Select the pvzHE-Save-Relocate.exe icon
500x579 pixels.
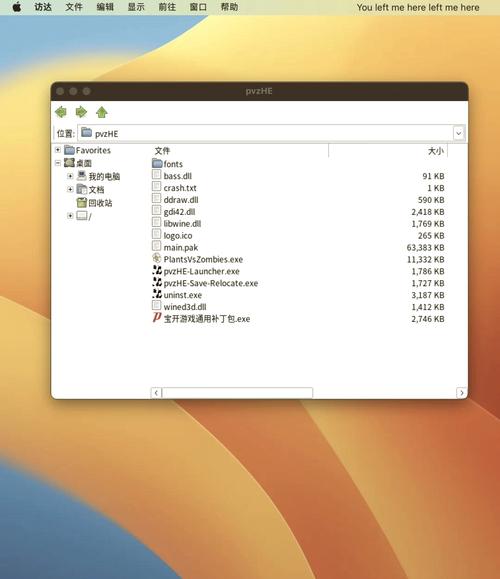157,282
